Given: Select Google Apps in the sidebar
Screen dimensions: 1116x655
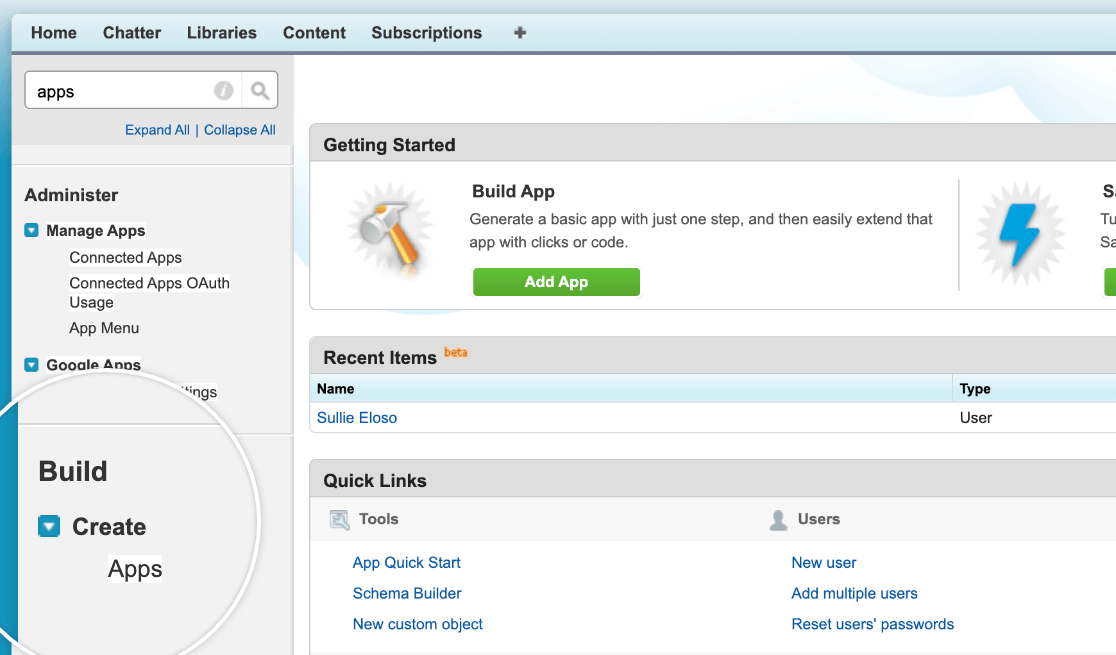Looking at the screenshot, I should point(93,365).
